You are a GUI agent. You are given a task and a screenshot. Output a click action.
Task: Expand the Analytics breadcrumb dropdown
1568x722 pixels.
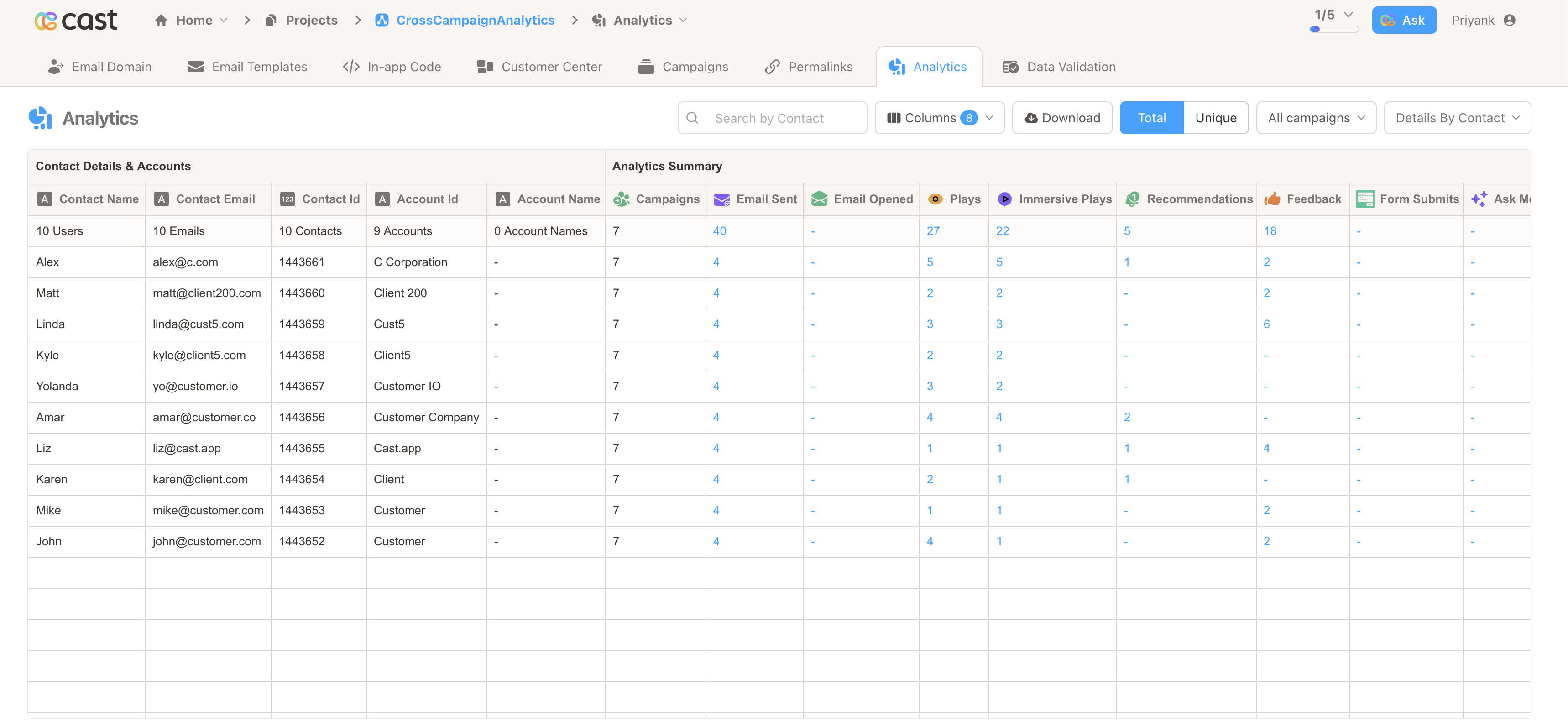click(683, 20)
